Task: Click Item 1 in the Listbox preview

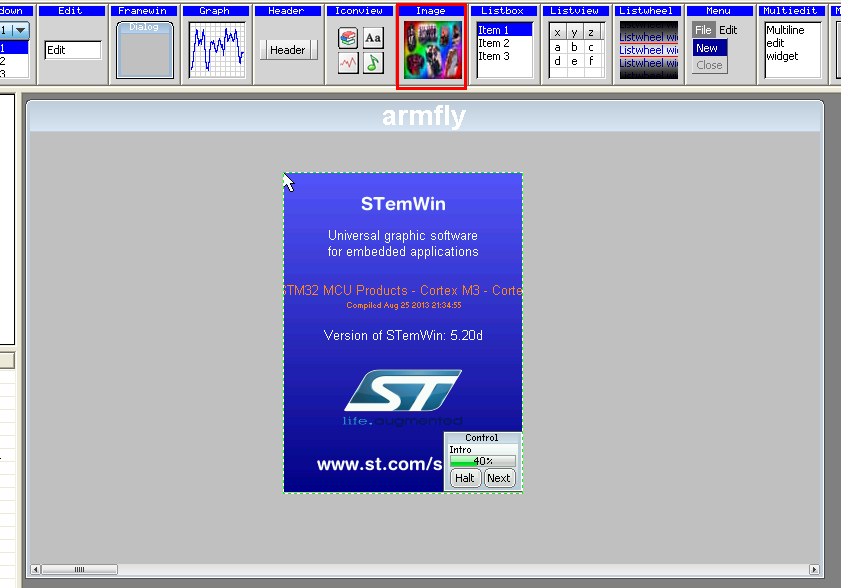Action: click(x=505, y=30)
